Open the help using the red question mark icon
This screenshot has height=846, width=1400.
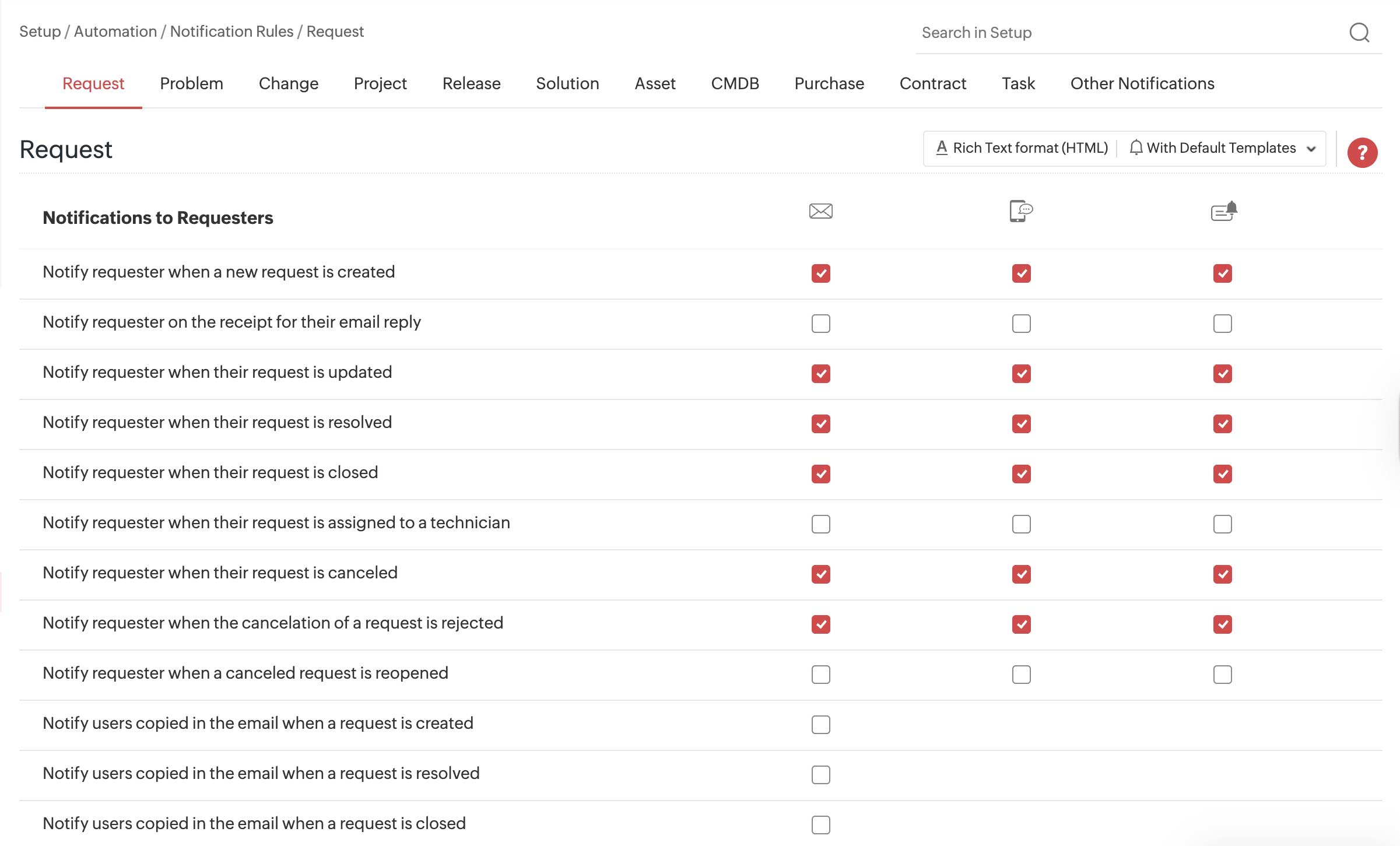click(x=1362, y=152)
